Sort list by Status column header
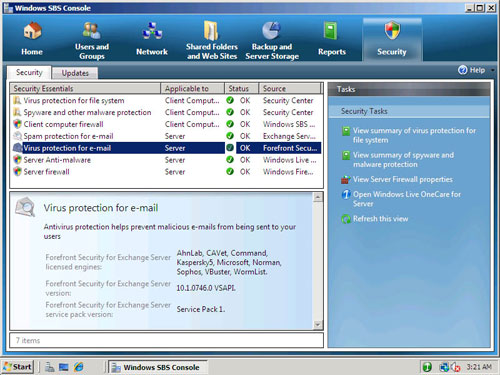Viewport: 500px width, 375px height. click(241, 88)
